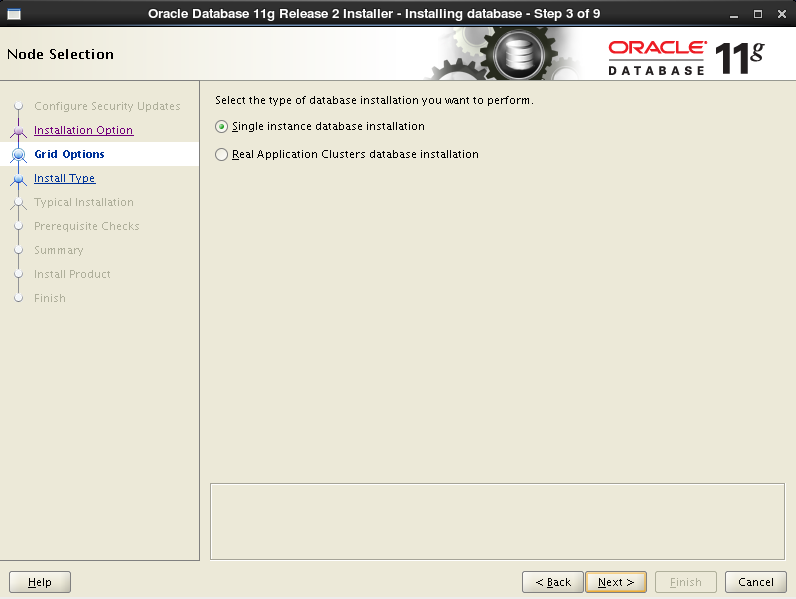
Task: Click the empty message area at the bottom
Action: (498, 521)
